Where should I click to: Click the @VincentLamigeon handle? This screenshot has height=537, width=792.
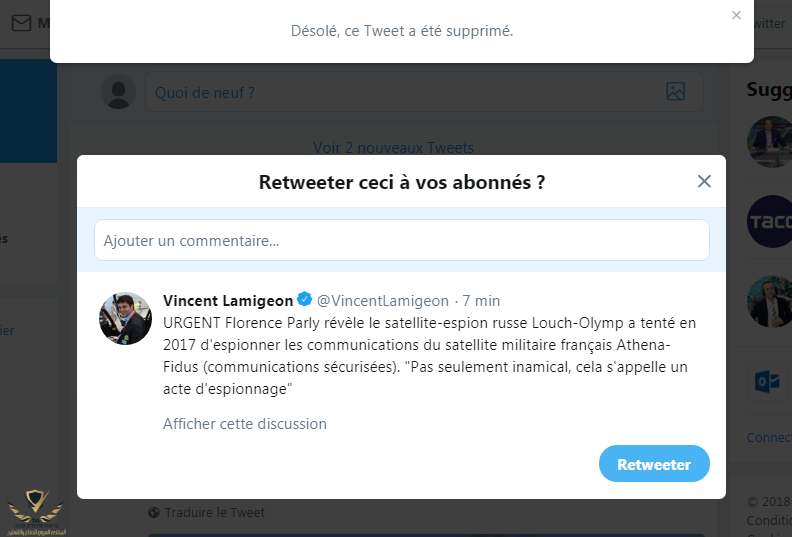[x=384, y=300]
